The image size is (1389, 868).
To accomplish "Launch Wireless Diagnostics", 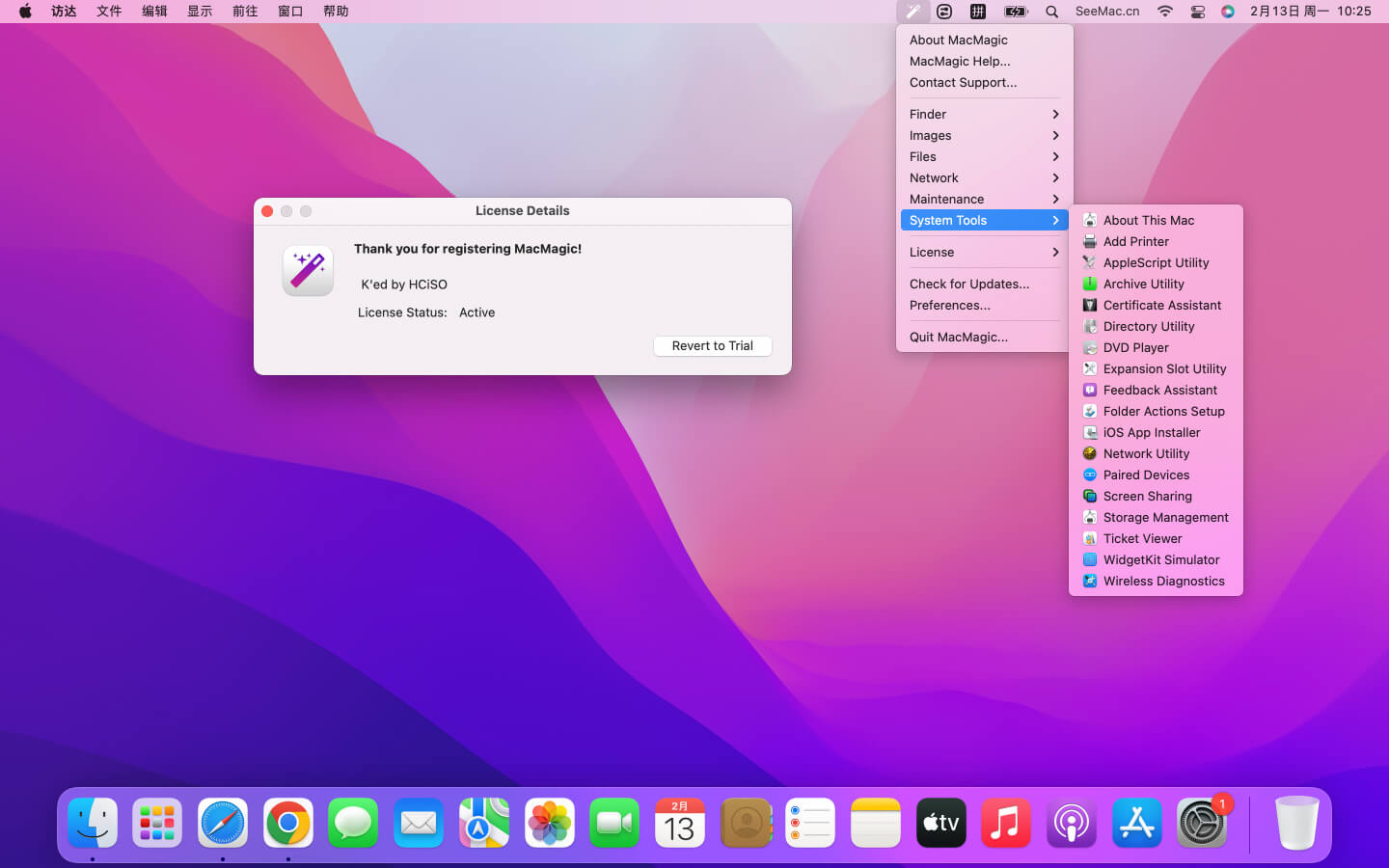I will coord(1156,581).
